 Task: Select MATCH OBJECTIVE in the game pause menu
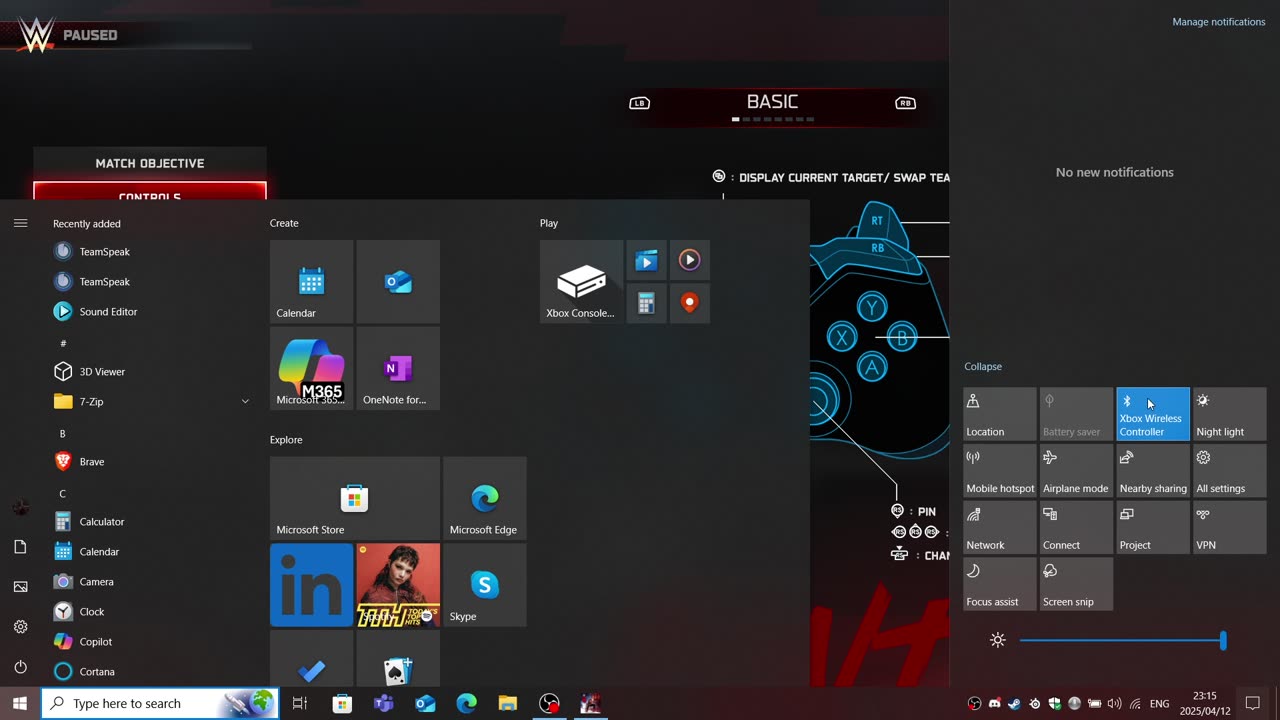pos(150,163)
